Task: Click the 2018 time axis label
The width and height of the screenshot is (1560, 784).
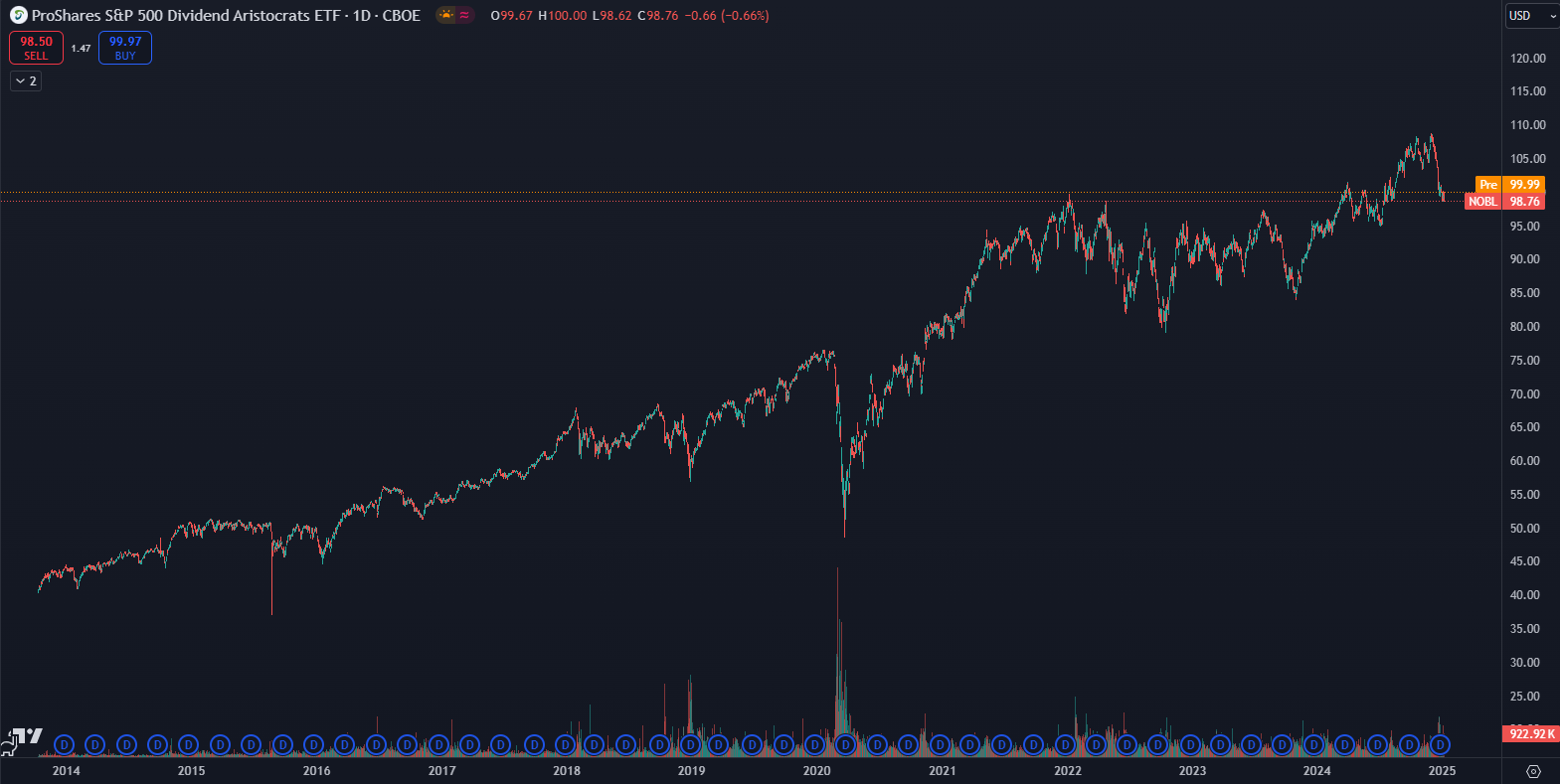Action: (x=567, y=771)
